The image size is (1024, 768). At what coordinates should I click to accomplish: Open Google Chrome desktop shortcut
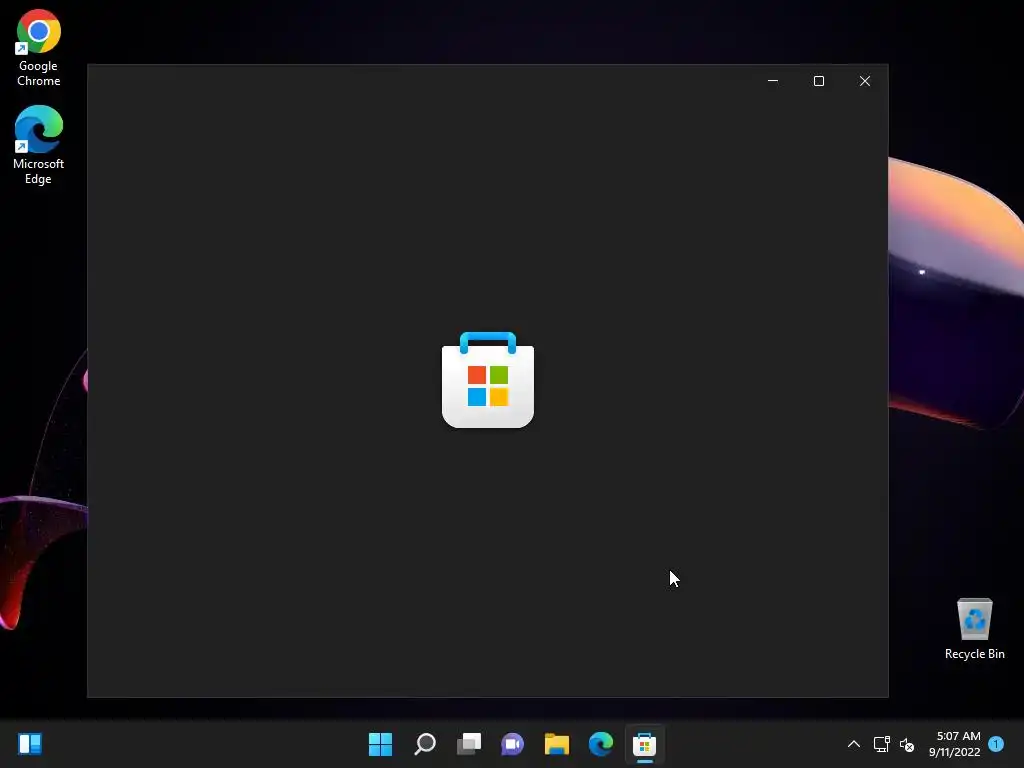39,48
